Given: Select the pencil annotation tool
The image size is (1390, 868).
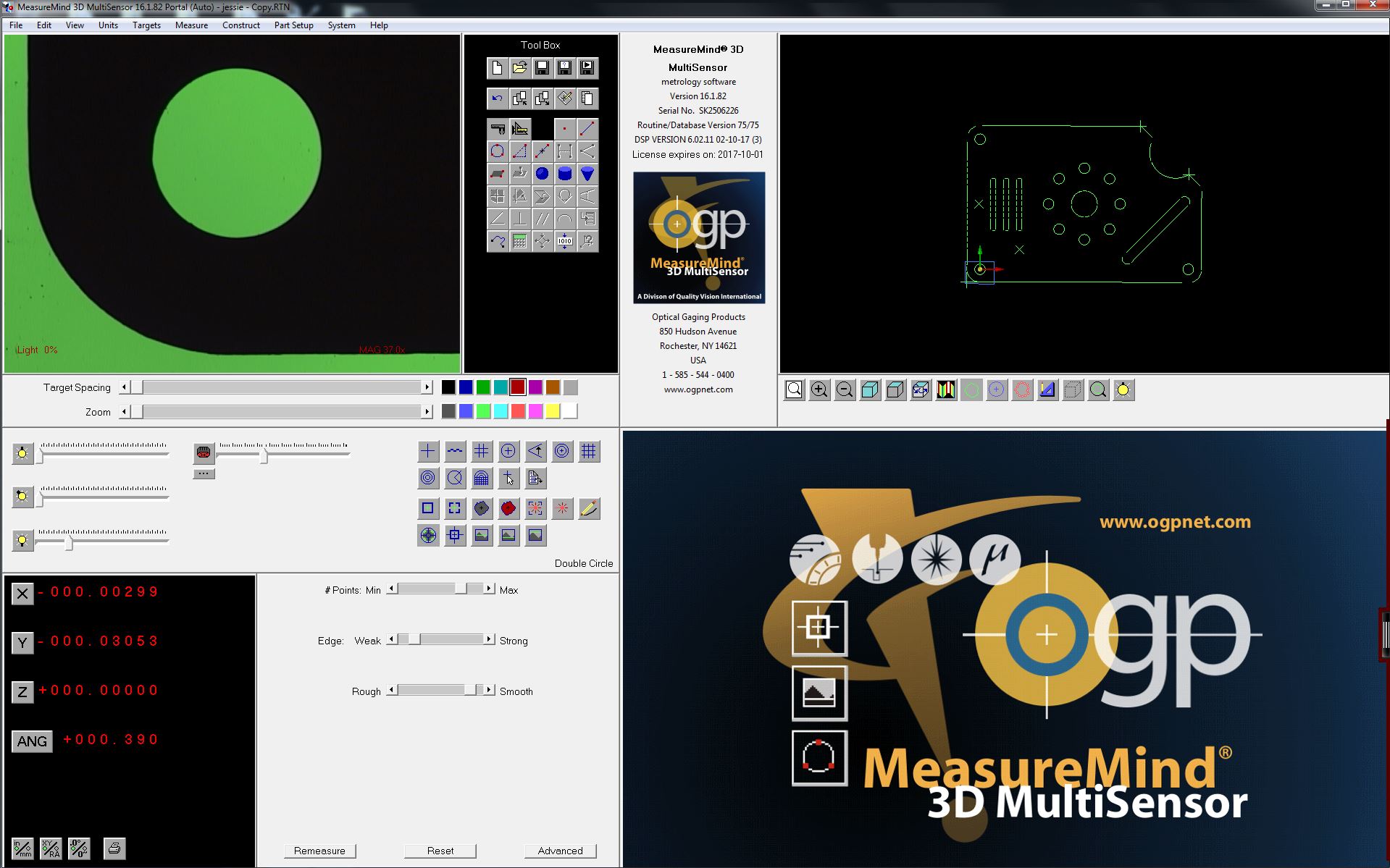Looking at the screenshot, I should tap(589, 509).
